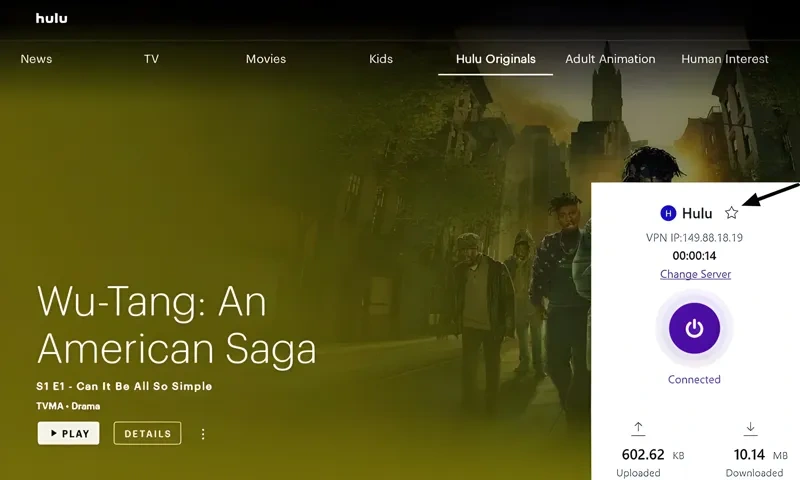This screenshot has width=800, height=480.
Task: Go to the Adult Animation tab
Action: (610, 59)
